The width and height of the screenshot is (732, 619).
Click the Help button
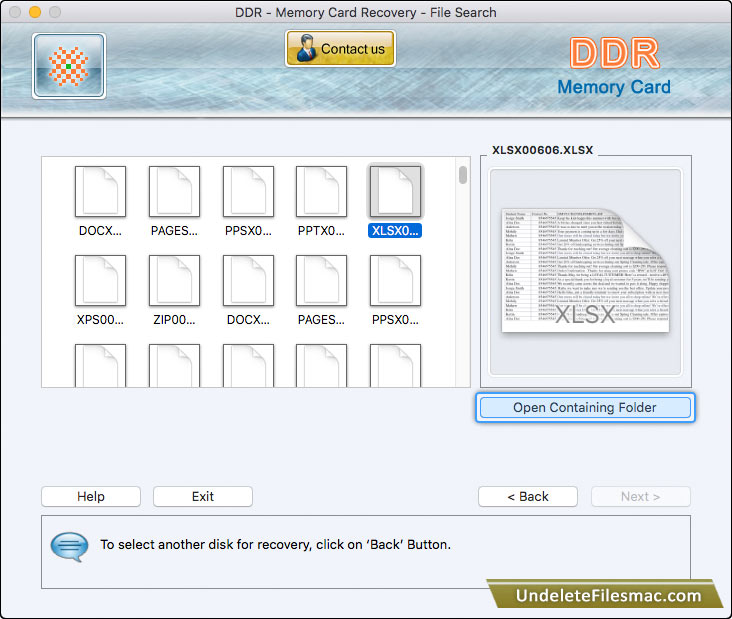(91, 496)
